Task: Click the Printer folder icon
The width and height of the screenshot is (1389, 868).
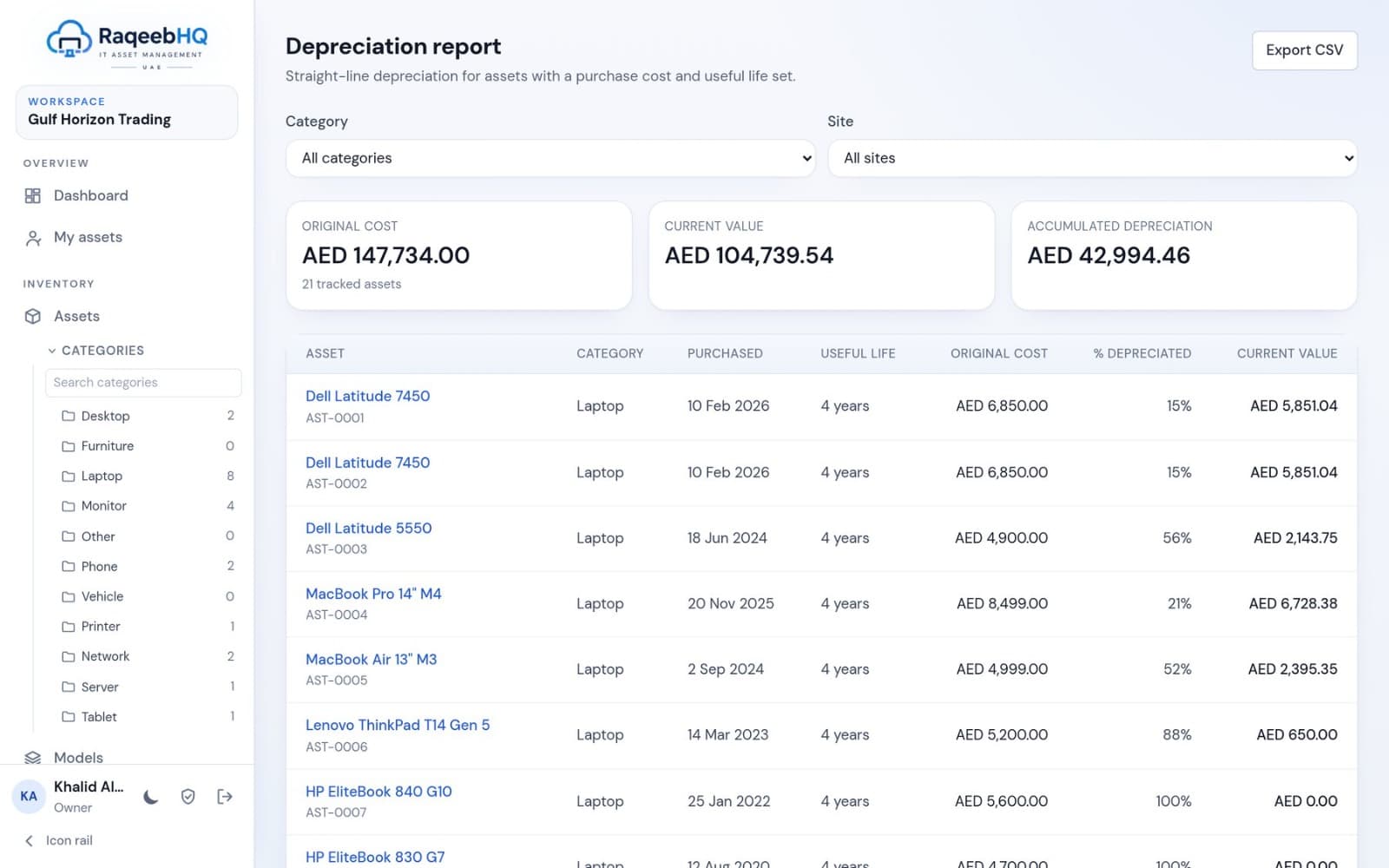Action: pos(69,627)
